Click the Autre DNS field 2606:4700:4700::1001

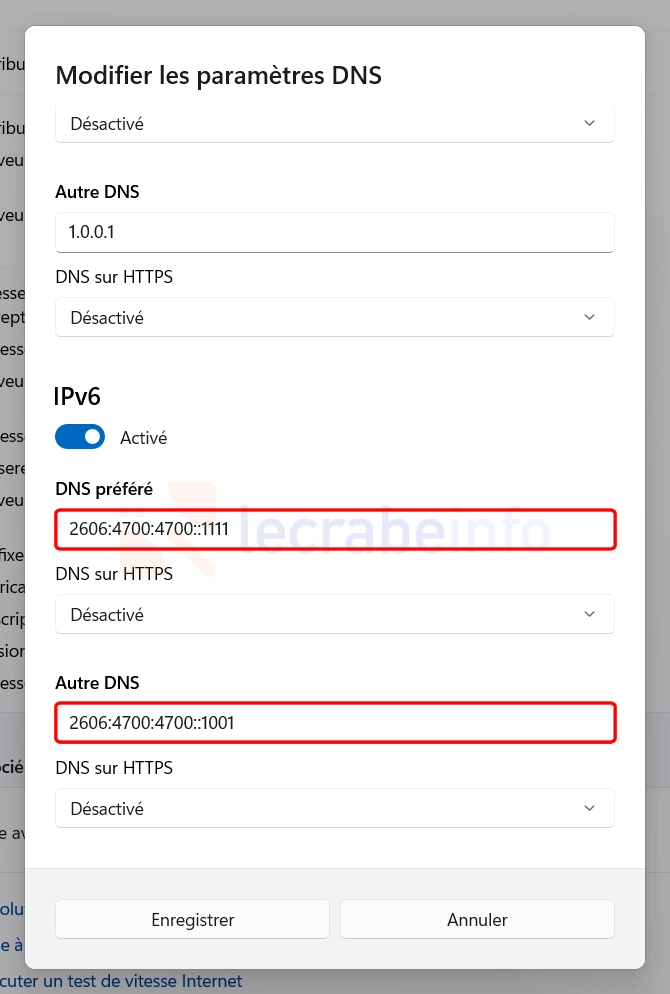pos(334,722)
